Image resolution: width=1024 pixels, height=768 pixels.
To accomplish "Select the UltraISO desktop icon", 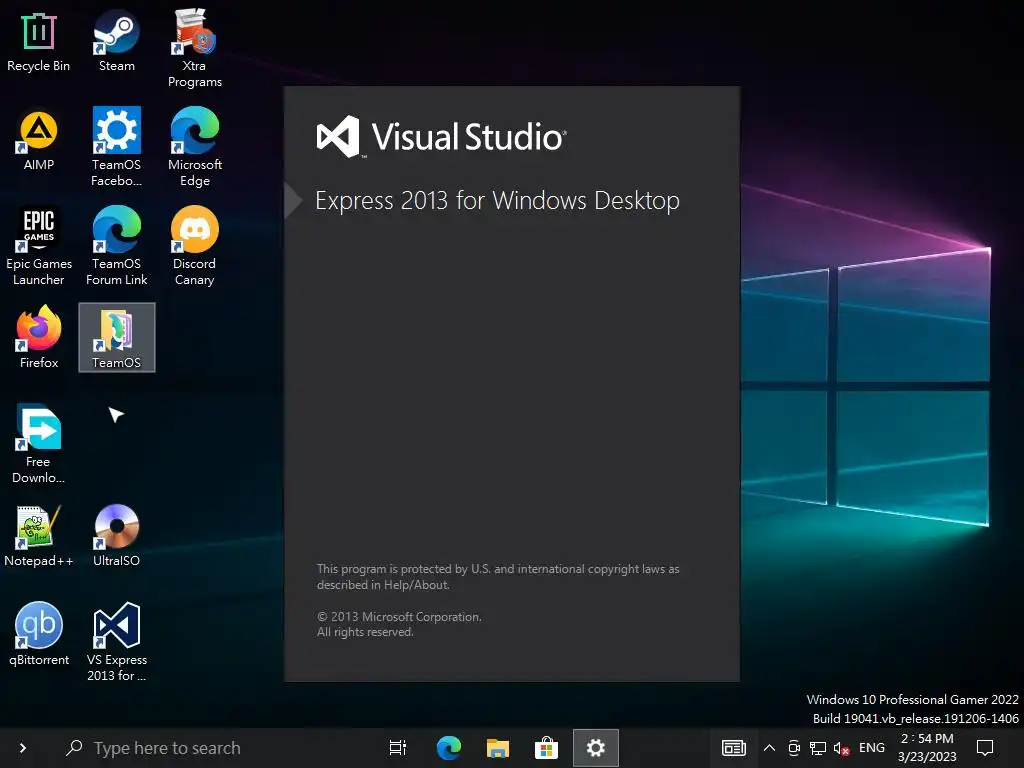I will click(x=116, y=536).
